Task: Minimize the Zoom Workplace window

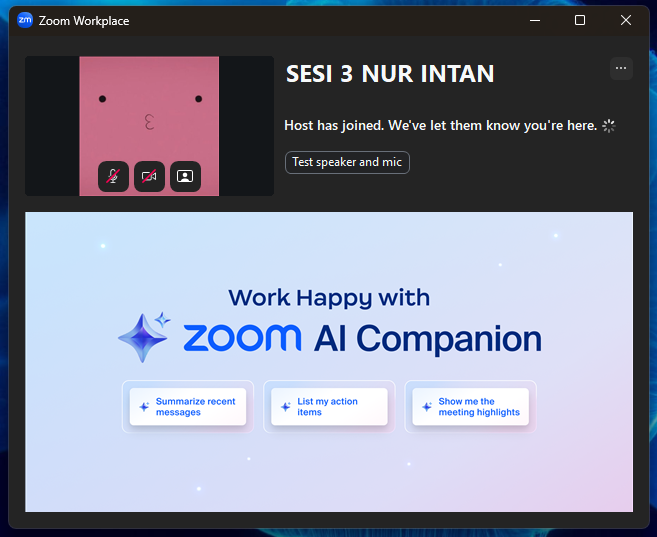Action: (535, 20)
